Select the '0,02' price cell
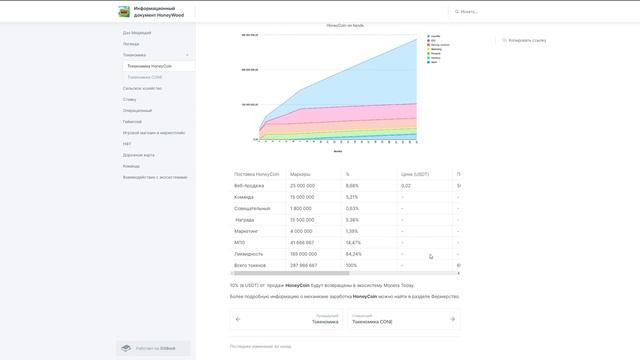Screen dimensions: 640x360 406,186
